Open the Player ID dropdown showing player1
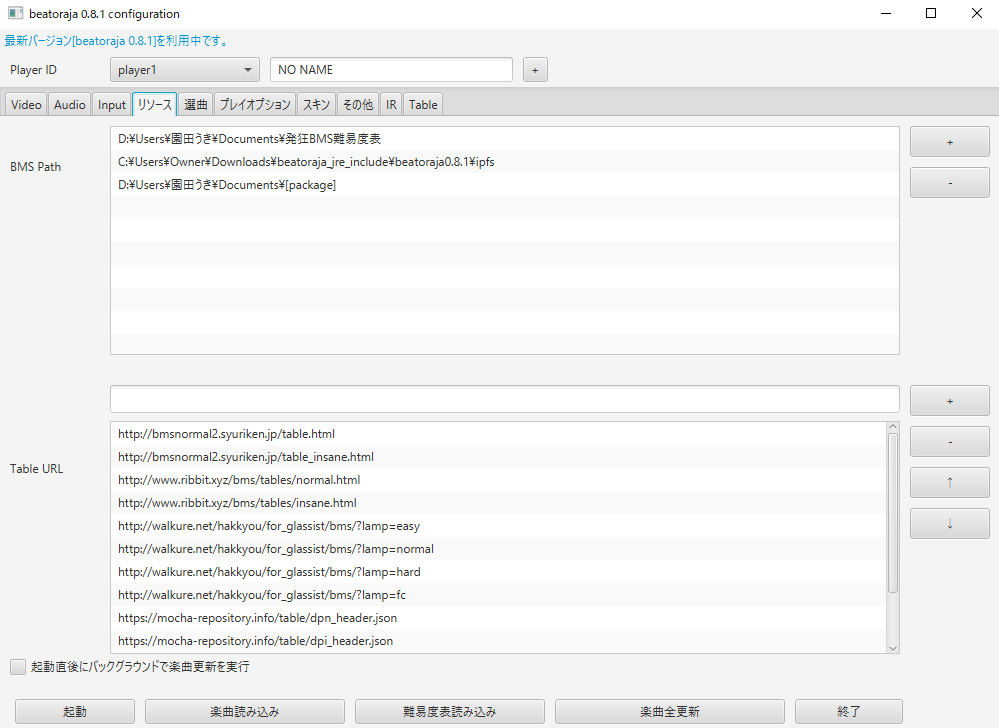 pos(185,70)
